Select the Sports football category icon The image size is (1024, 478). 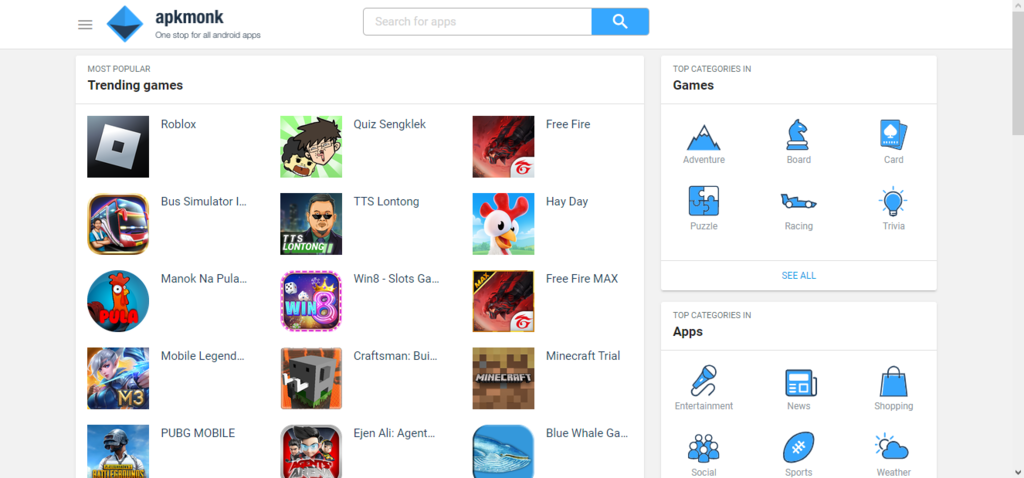(x=799, y=447)
